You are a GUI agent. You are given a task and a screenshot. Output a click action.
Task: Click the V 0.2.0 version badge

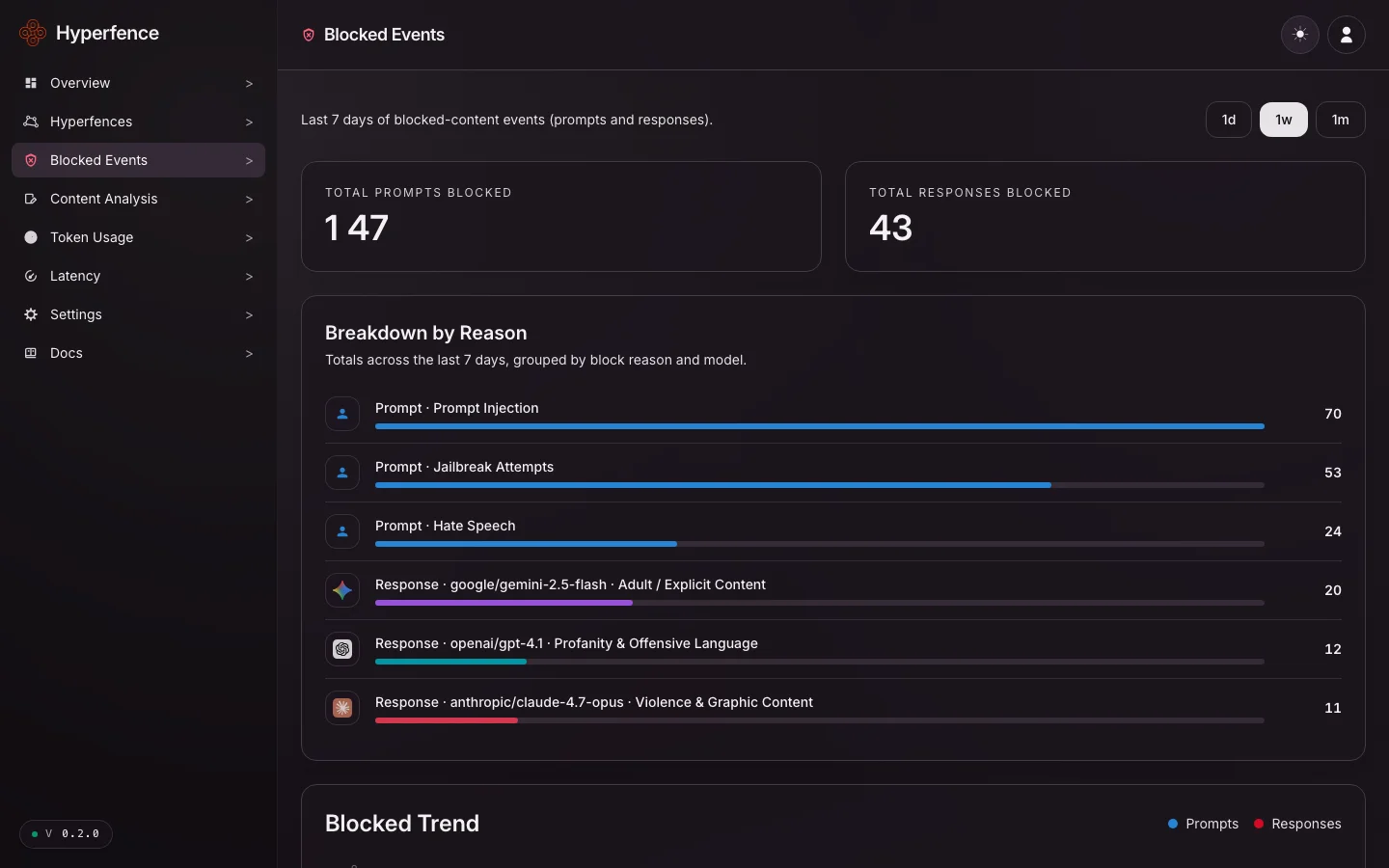[x=66, y=834]
